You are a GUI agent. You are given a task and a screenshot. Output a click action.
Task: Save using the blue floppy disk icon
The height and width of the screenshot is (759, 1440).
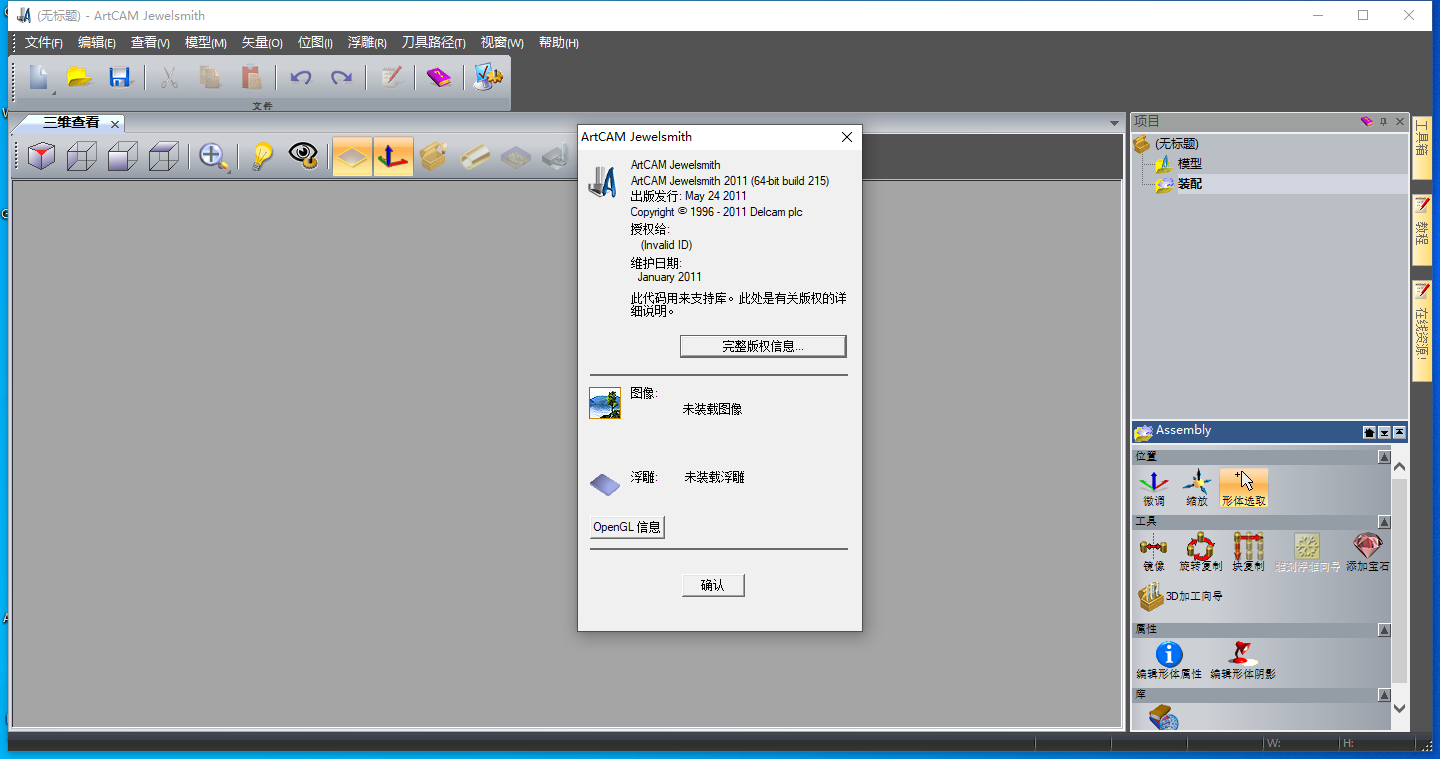(120, 77)
